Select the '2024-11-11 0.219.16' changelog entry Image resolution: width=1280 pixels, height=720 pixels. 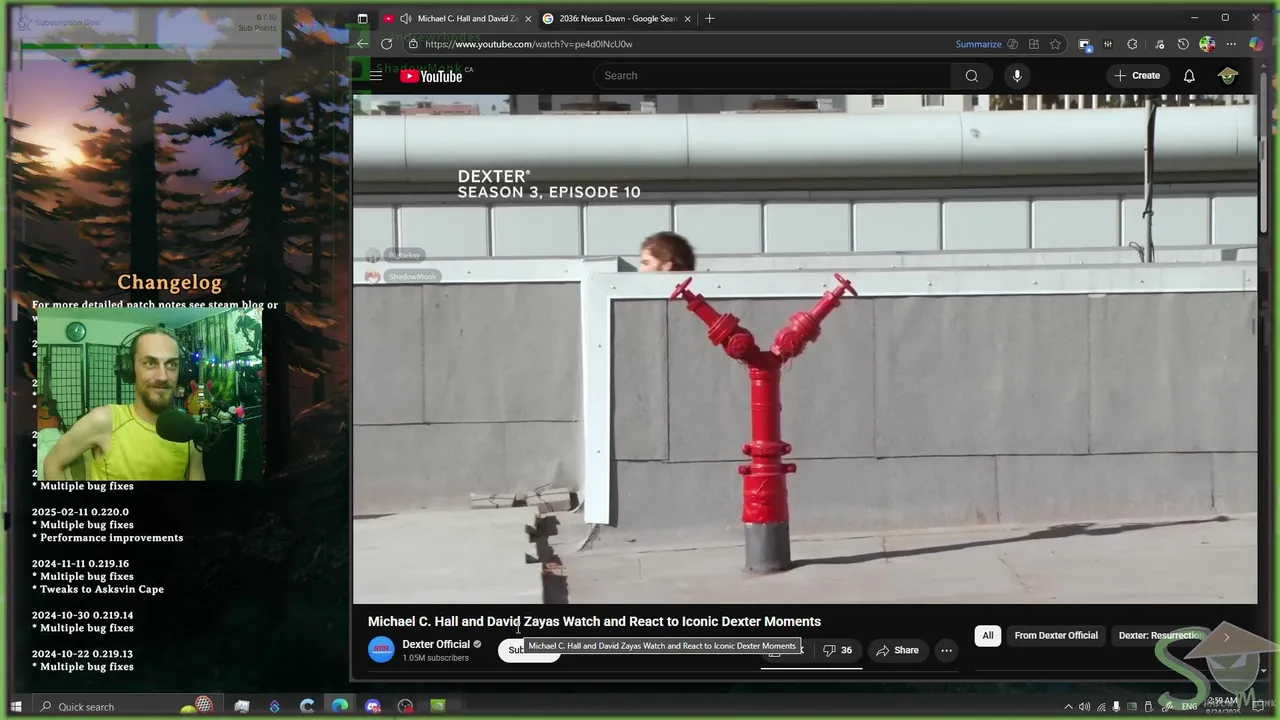[80, 564]
